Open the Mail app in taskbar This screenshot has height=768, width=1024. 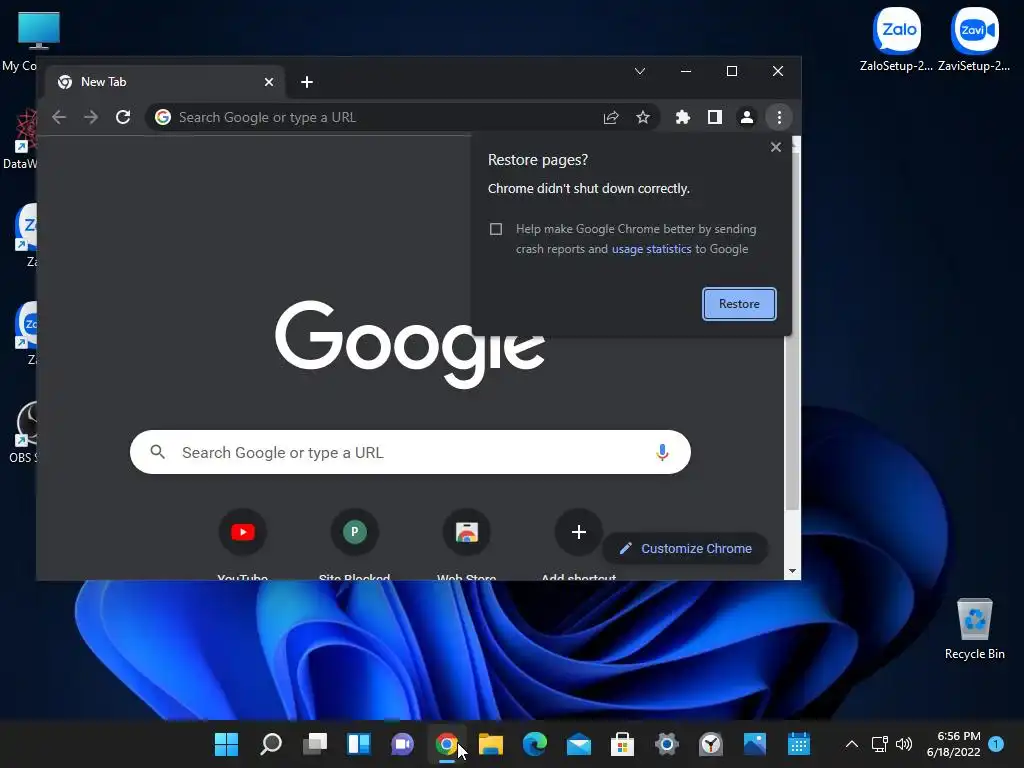point(579,744)
